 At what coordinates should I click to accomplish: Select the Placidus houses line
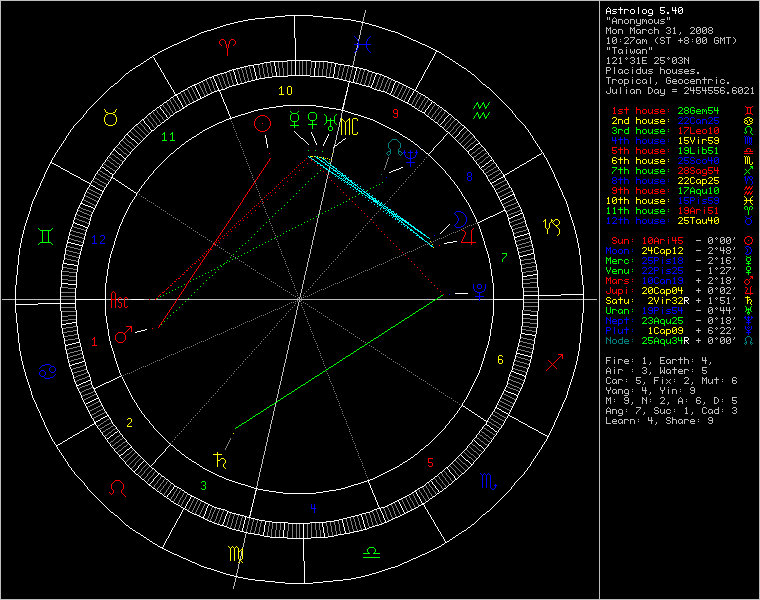pos(653,71)
